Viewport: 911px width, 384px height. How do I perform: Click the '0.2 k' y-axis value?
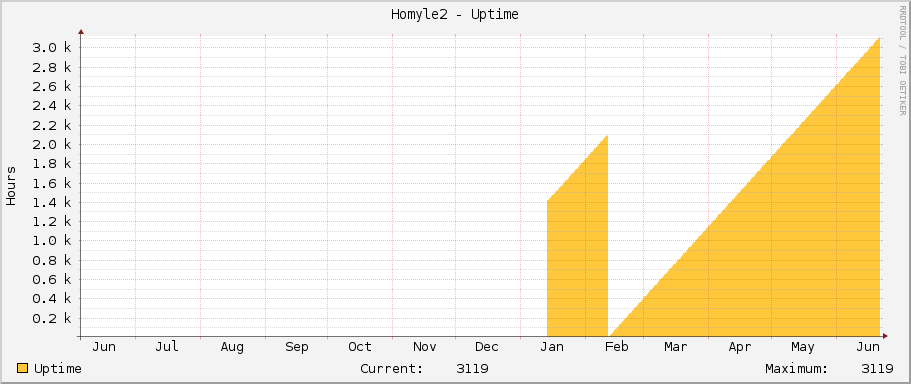(51, 318)
